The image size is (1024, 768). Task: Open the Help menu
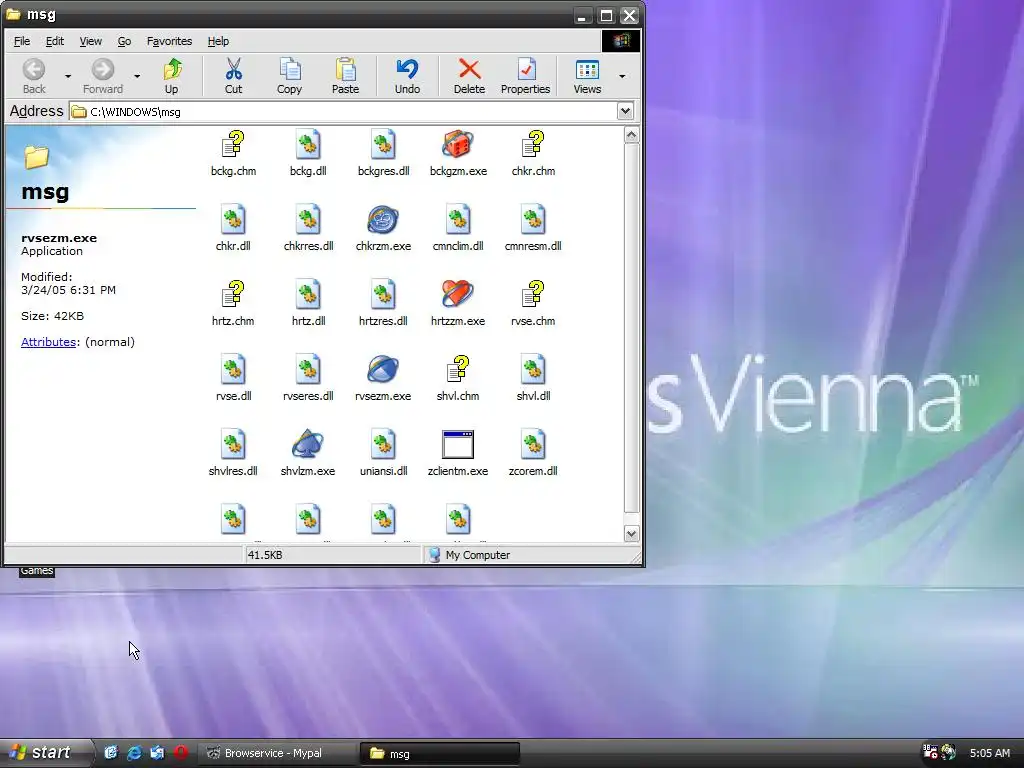pyautogui.click(x=218, y=41)
